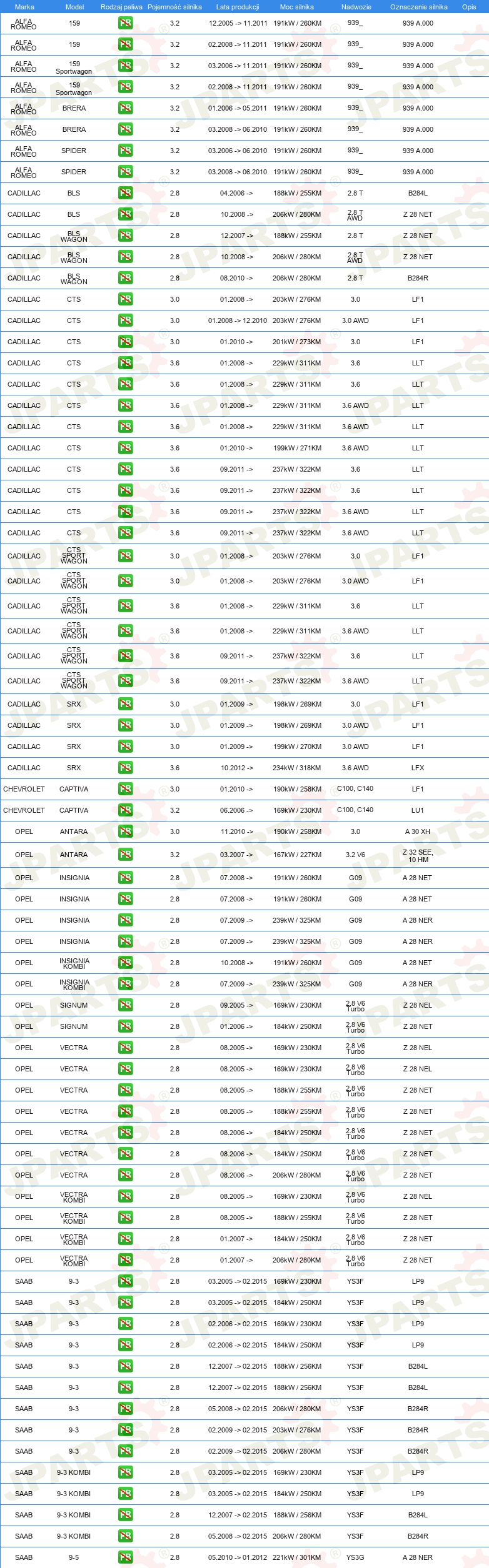The width and height of the screenshot is (489, 1568).
Task: Click fuel icon for Chevrolet Captiva 3.0
Action: pos(125,789)
